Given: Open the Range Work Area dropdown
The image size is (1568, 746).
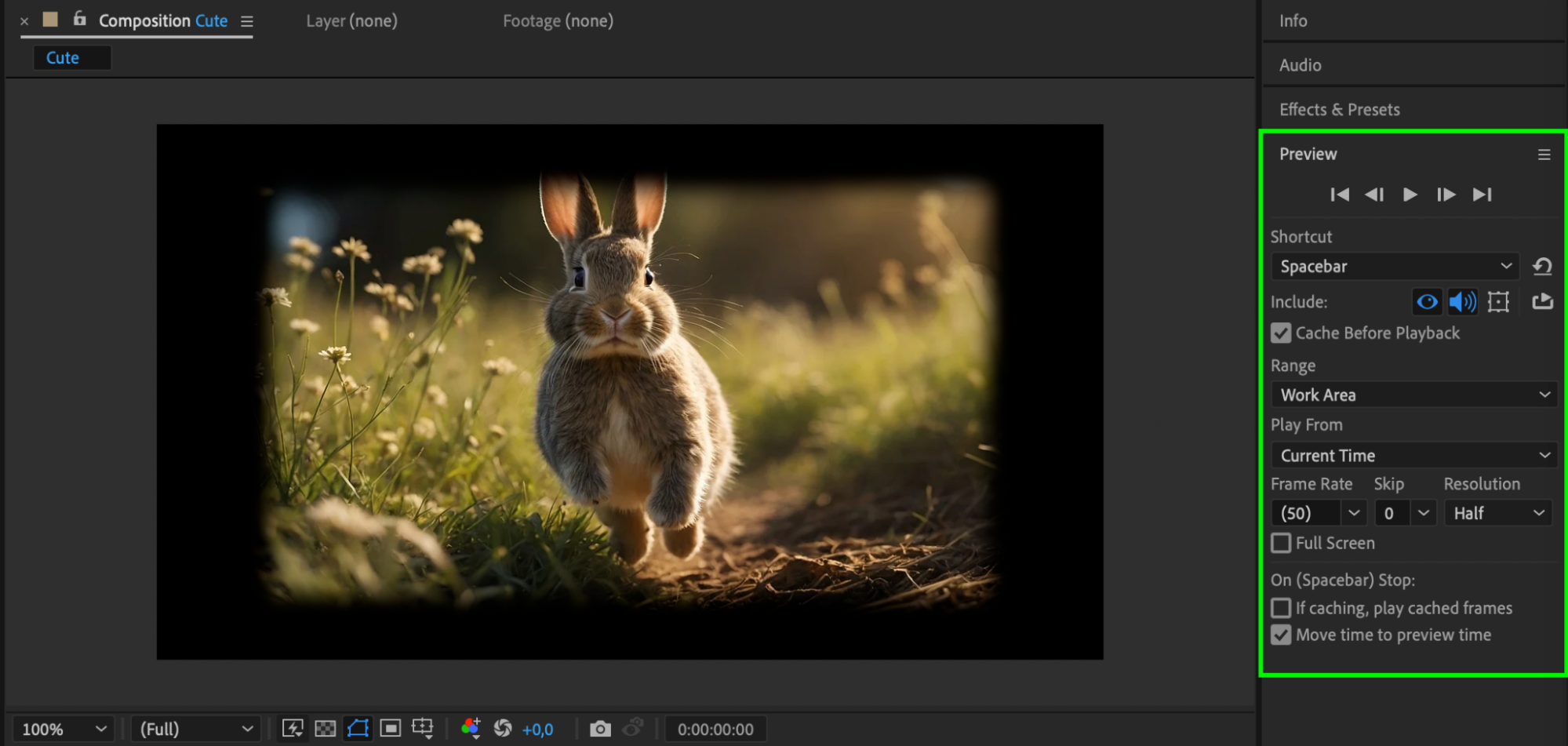Looking at the screenshot, I should 1414,395.
